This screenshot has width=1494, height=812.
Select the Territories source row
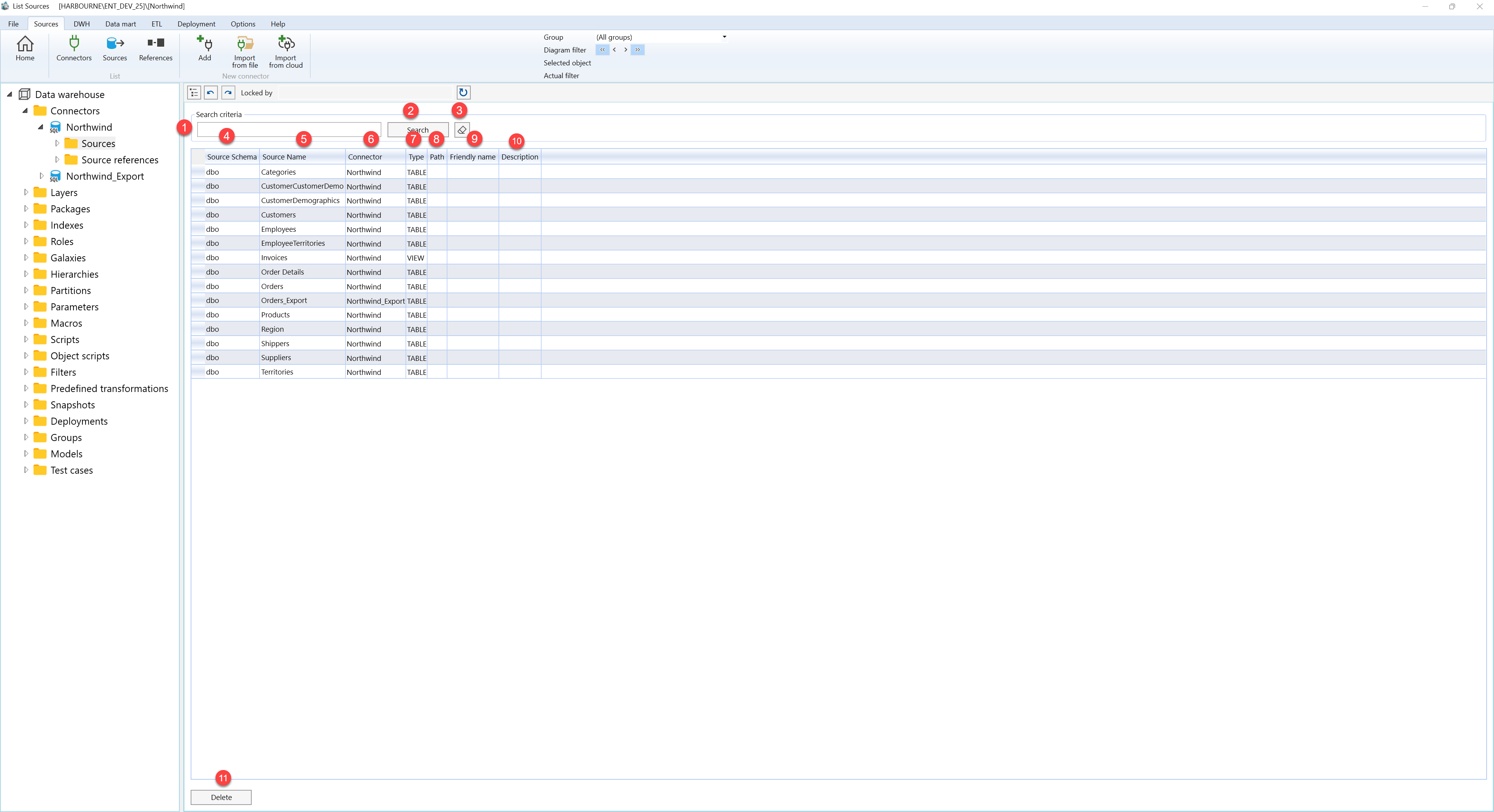click(838, 371)
